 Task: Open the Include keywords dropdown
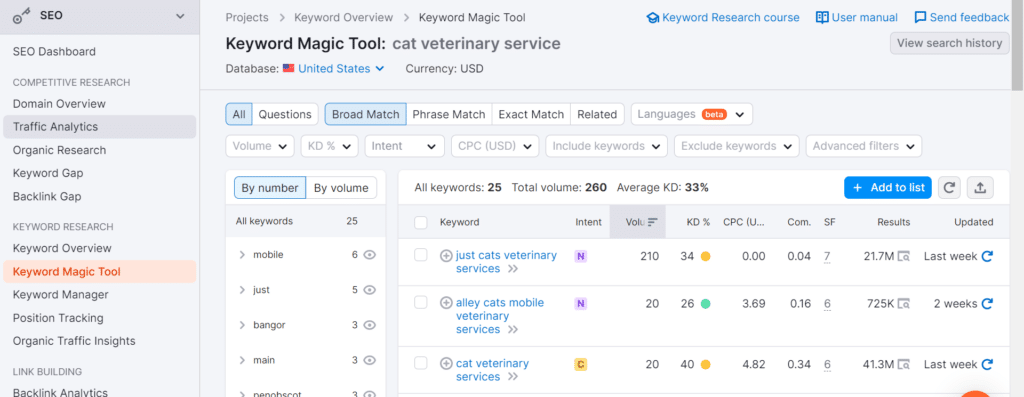click(606, 146)
